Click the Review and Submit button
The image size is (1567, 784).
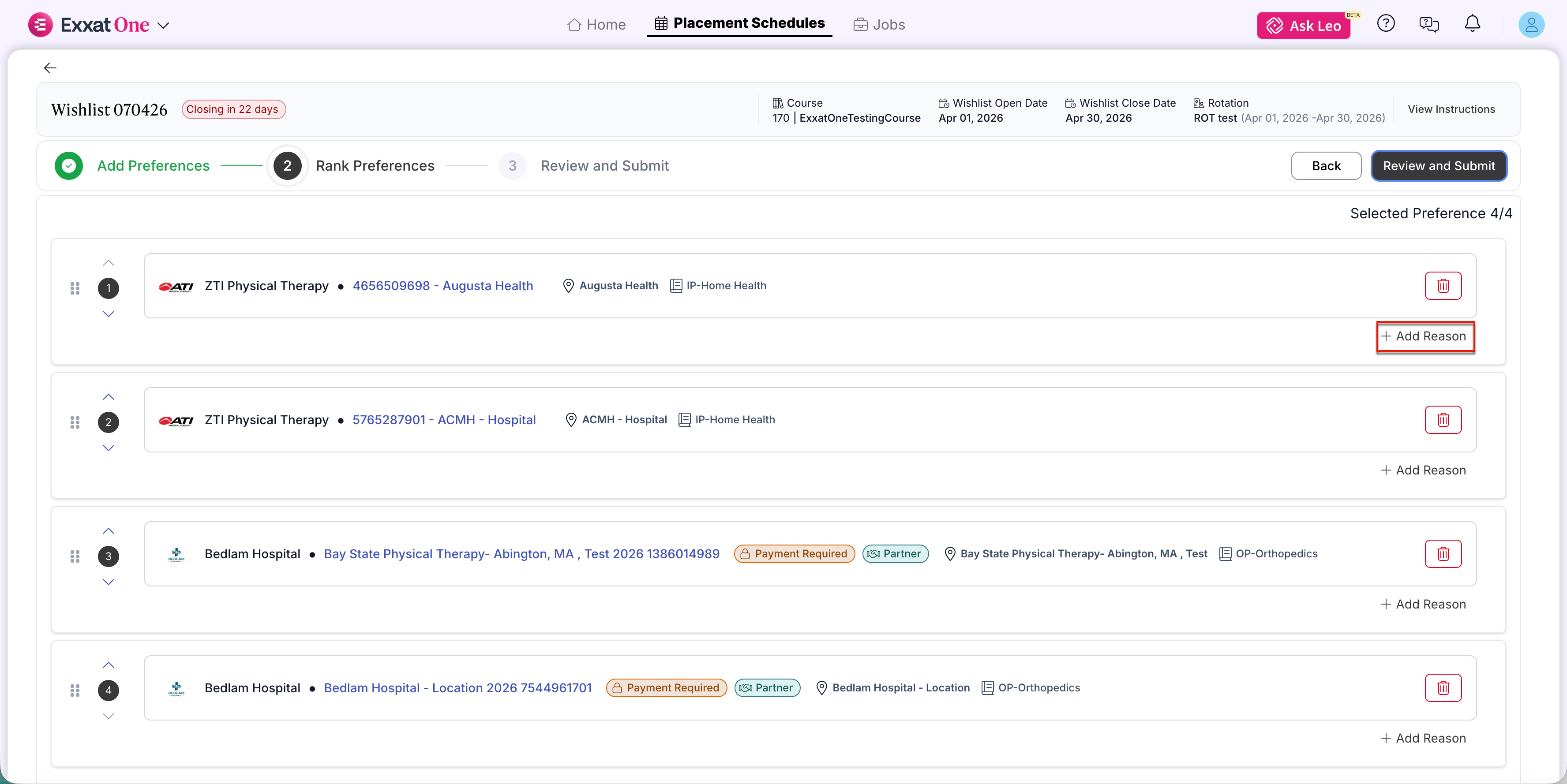(x=1438, y=166)
